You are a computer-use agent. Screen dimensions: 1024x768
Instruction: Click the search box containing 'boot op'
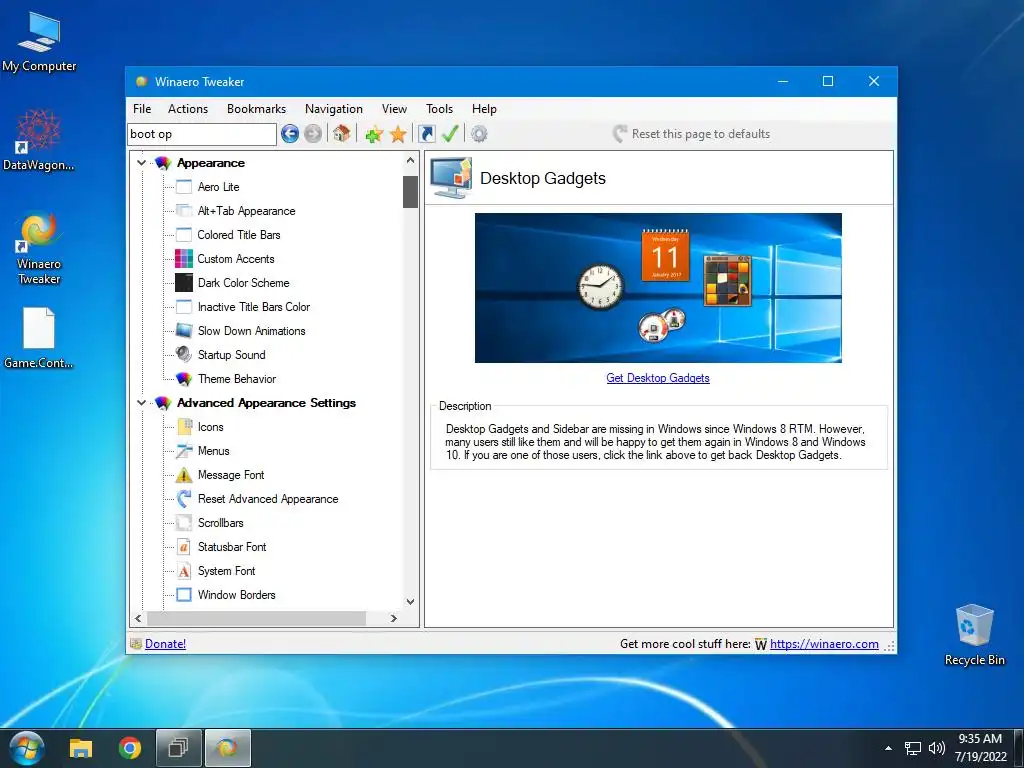pos(202,135)
